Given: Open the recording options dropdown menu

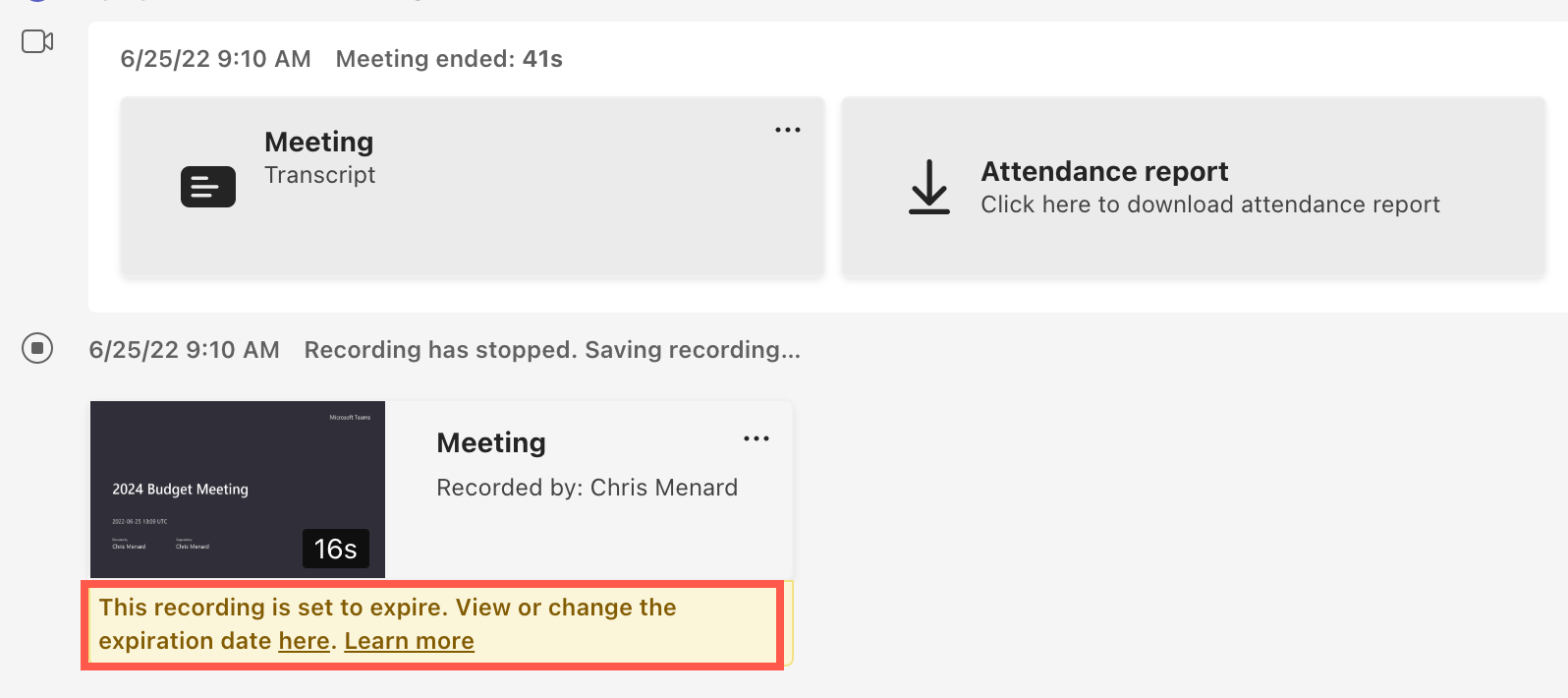Looking at the screenshot, I should tap(756, 438).
